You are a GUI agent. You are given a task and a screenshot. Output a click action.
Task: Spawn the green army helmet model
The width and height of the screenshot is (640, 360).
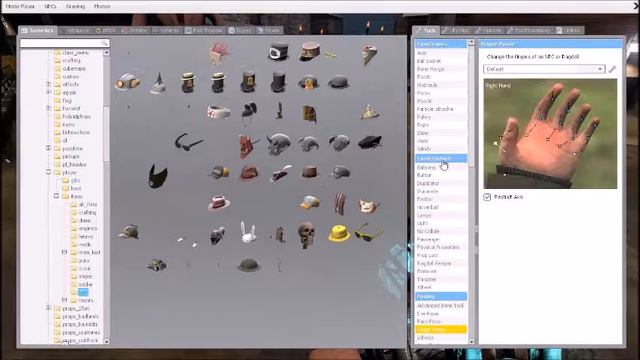tap(249, 265)
